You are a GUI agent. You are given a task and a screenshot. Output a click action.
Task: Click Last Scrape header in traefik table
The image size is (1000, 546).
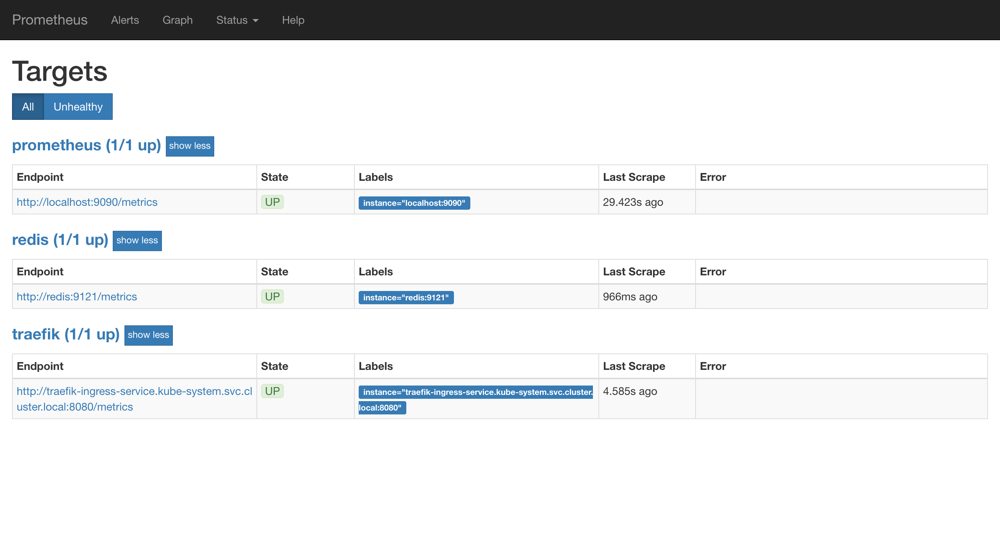(x=634, y=366)
